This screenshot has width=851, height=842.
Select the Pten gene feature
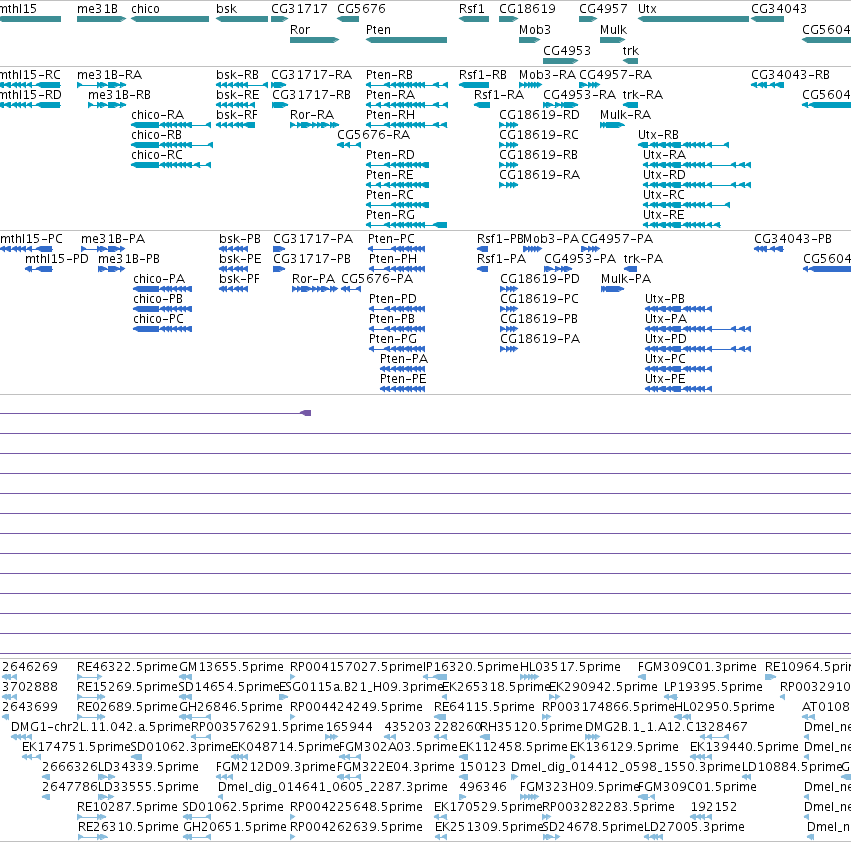coord(407,40)
